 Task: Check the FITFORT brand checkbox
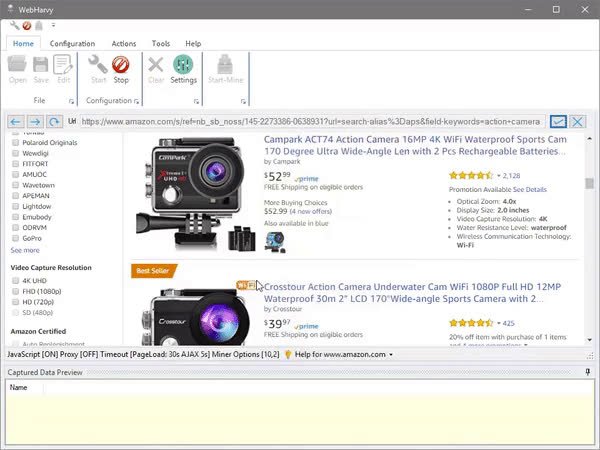click(15, 164)
